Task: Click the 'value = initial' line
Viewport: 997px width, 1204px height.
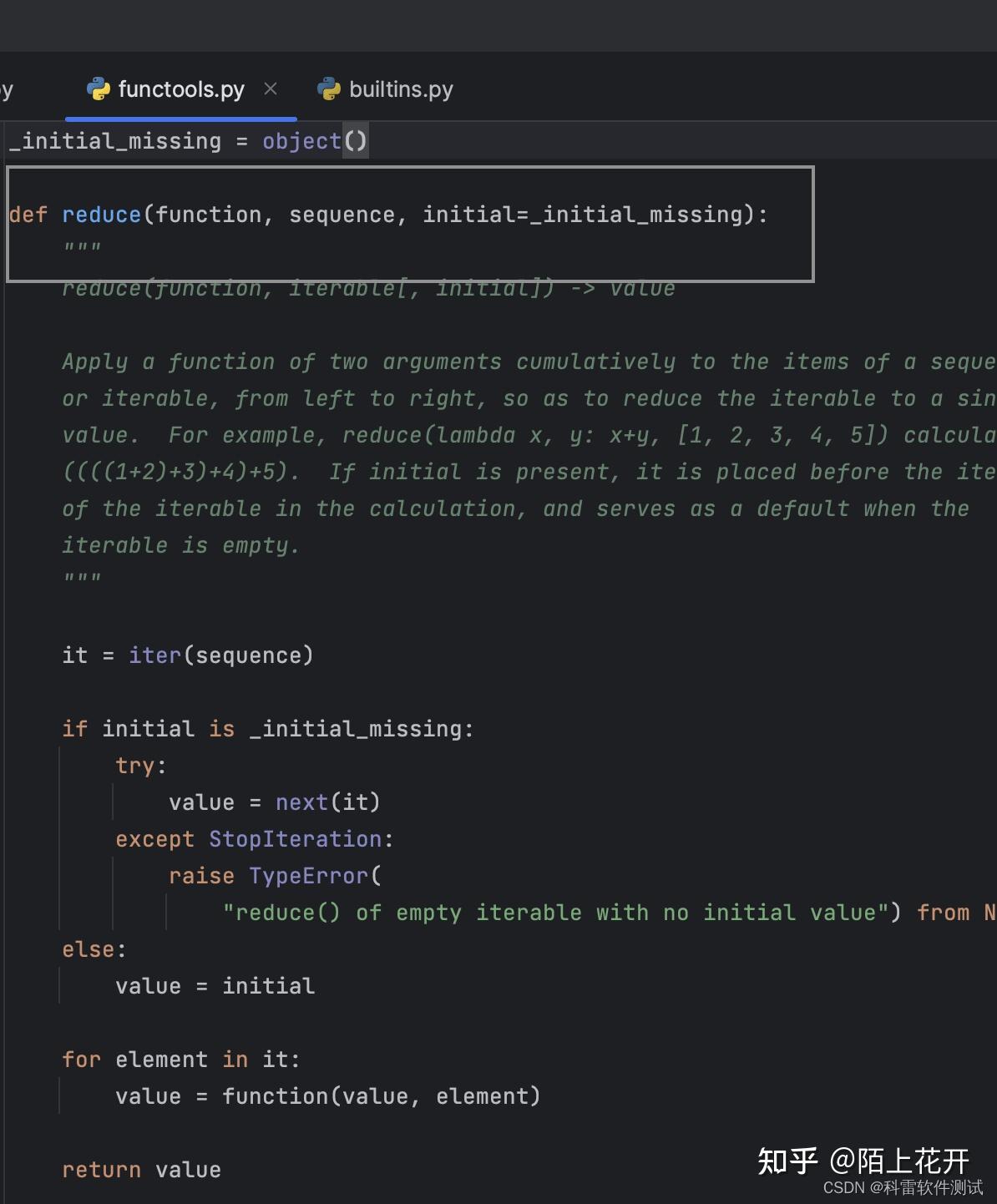Action: click(x=215, y=986)
